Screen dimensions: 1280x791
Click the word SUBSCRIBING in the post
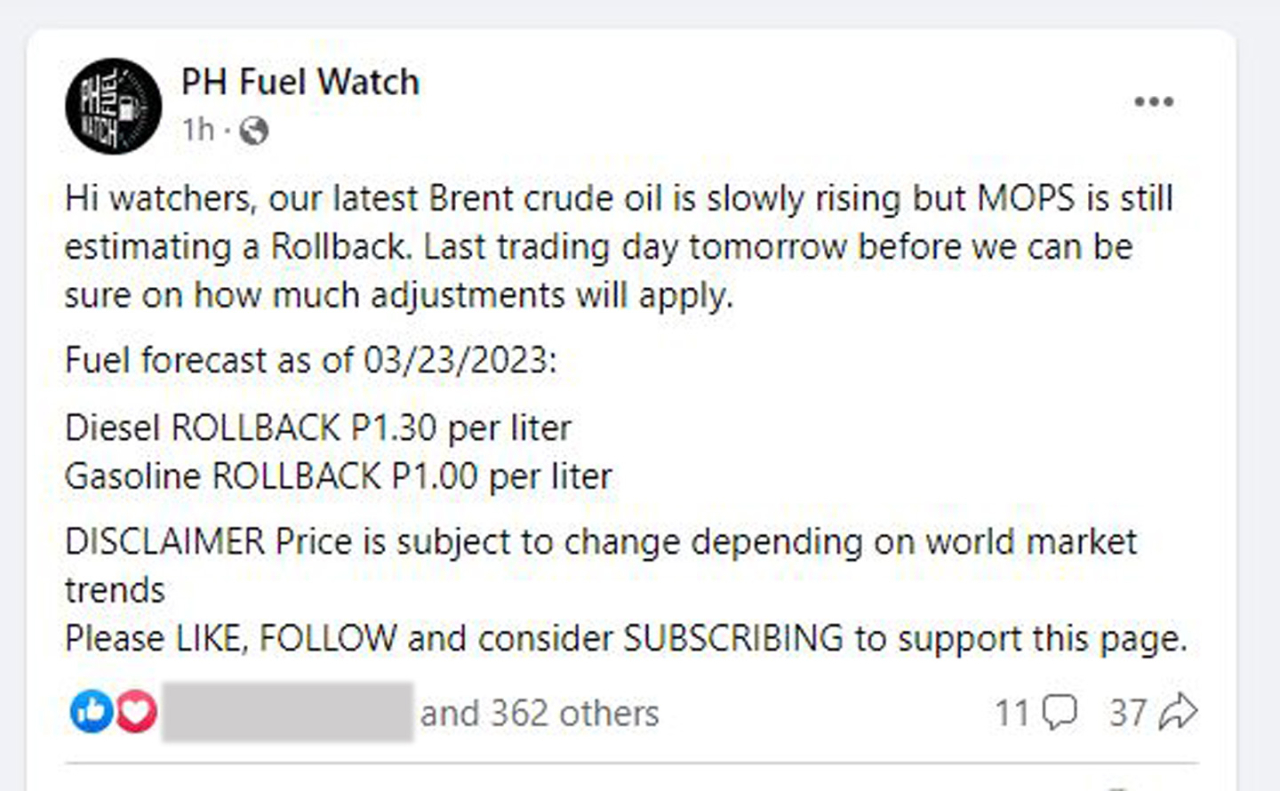click(733, 638)
